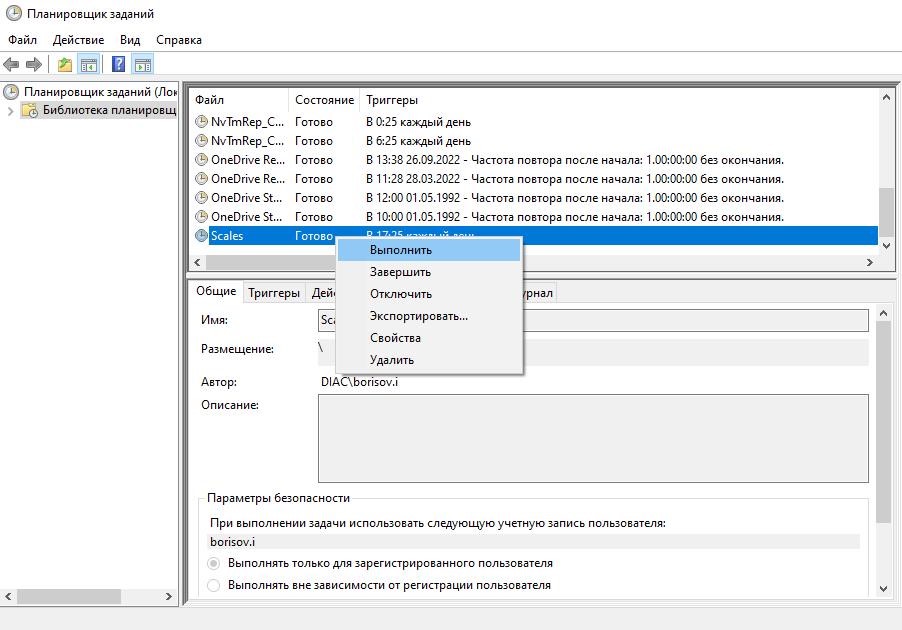The width and height of the screenshot is (902, 630).
Task: Switch to the Триггеры tab
Action: click(x=273, y=292)
